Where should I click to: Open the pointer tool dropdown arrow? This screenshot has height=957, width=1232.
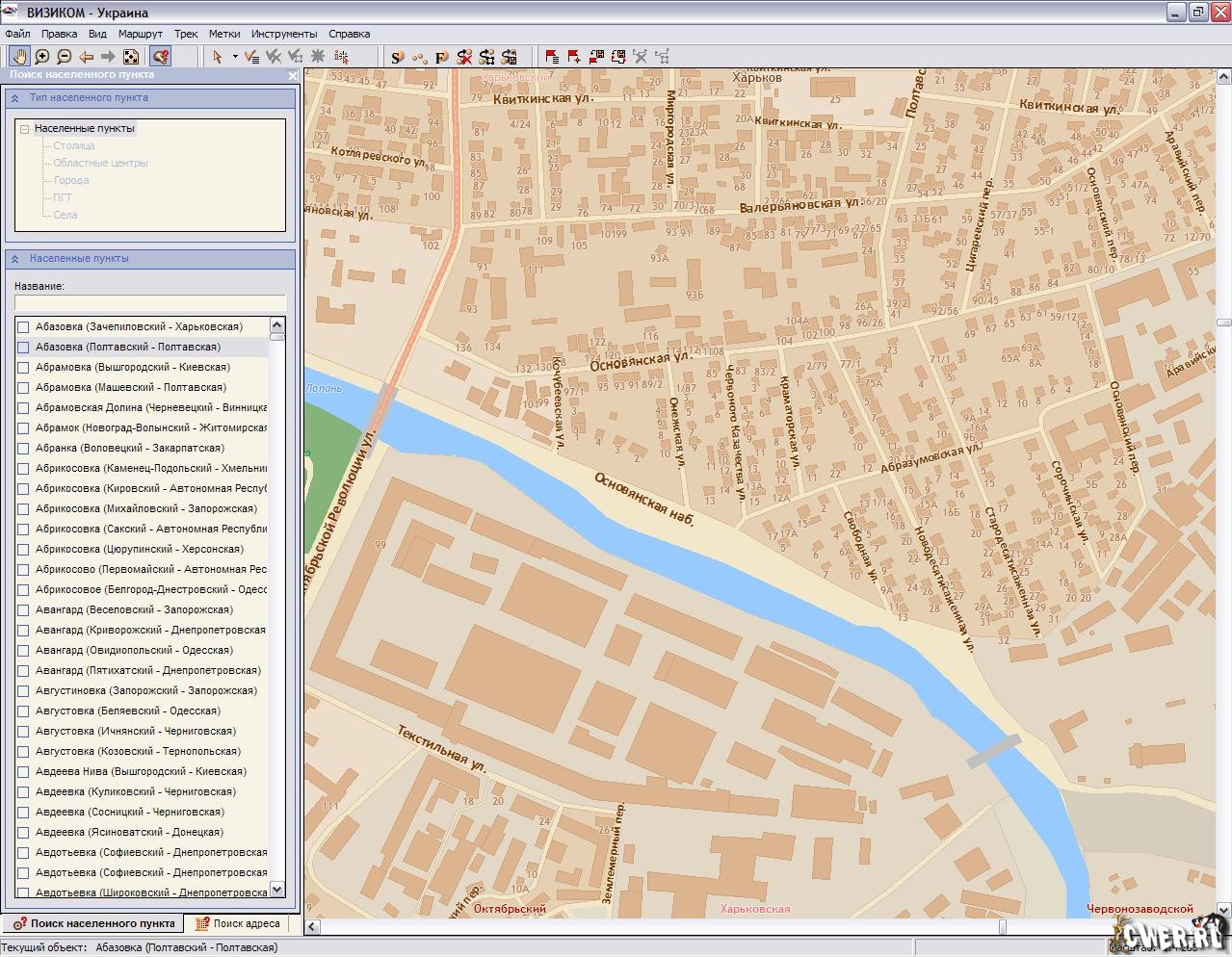(x=235, y=57)
